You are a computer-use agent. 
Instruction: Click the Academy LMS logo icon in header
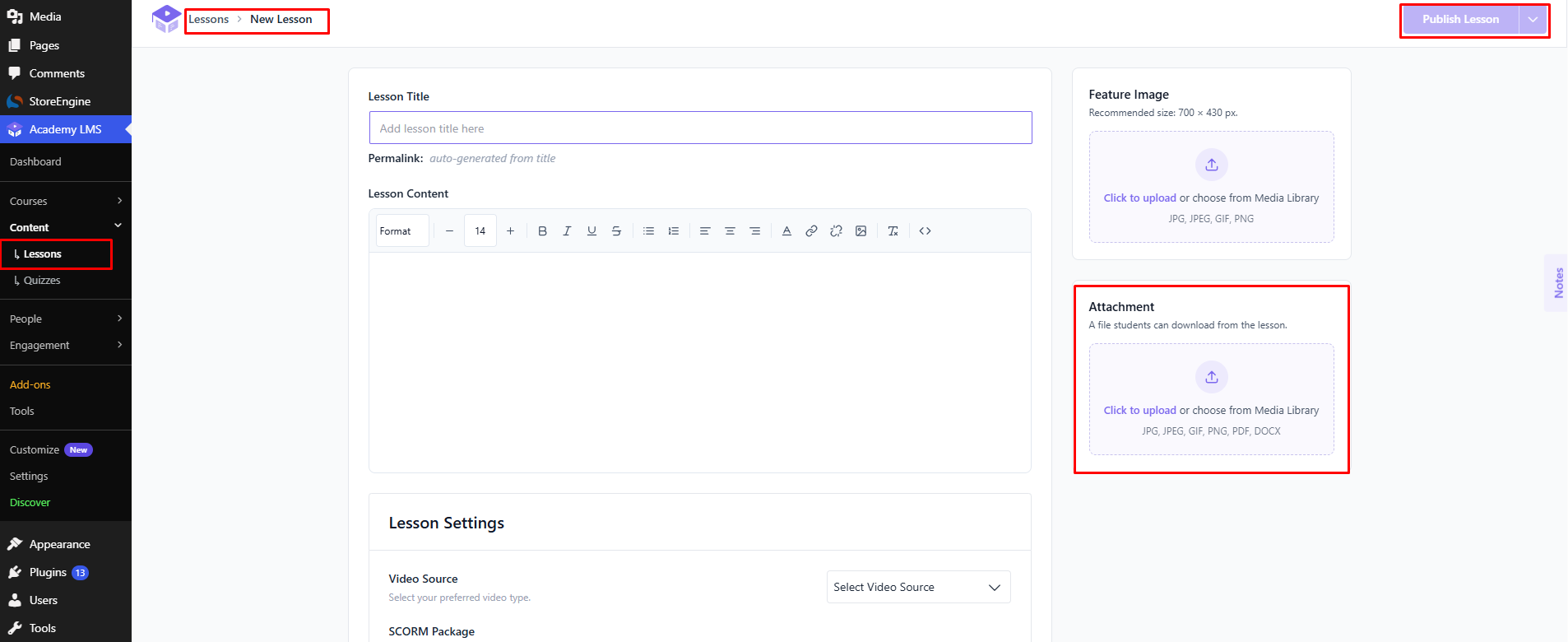click(x=166, y=19)
